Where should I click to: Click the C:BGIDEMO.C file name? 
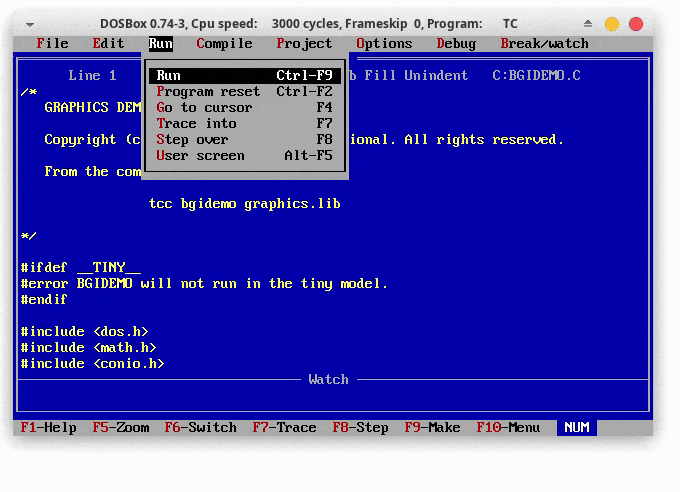click(536, 75)
